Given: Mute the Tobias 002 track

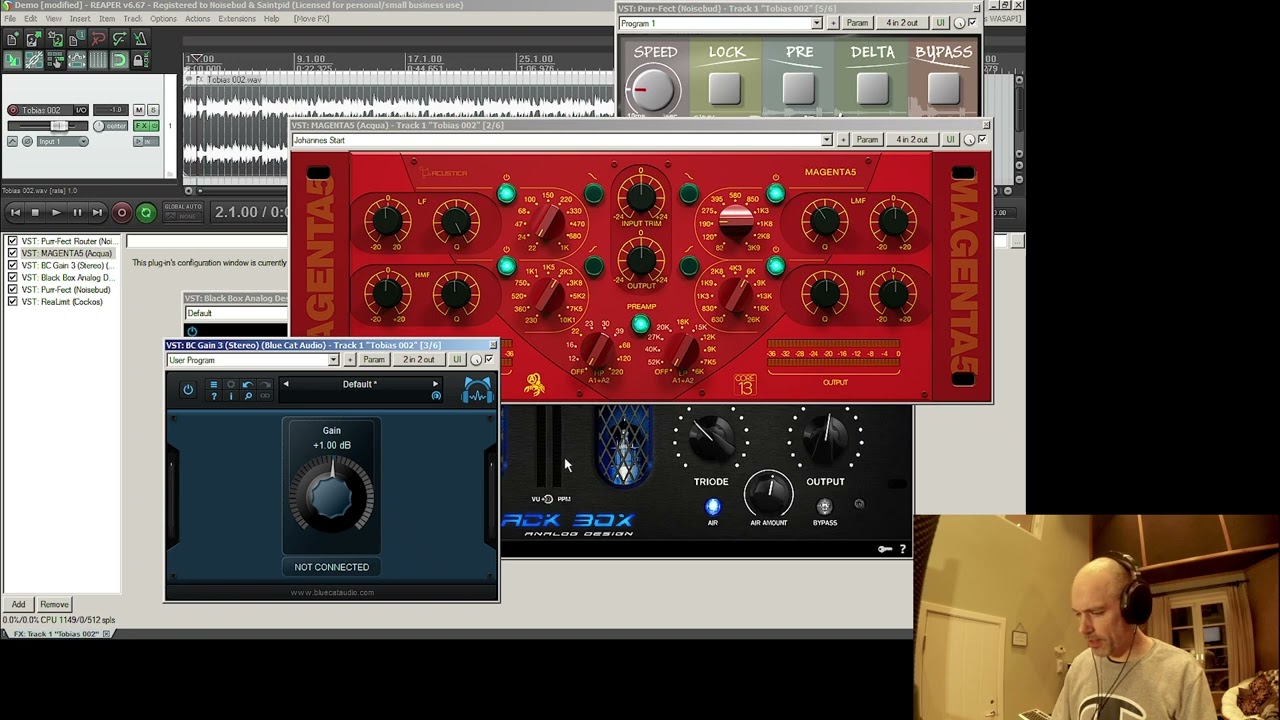Looking at the screenshot, I should (x=139, y=110).
